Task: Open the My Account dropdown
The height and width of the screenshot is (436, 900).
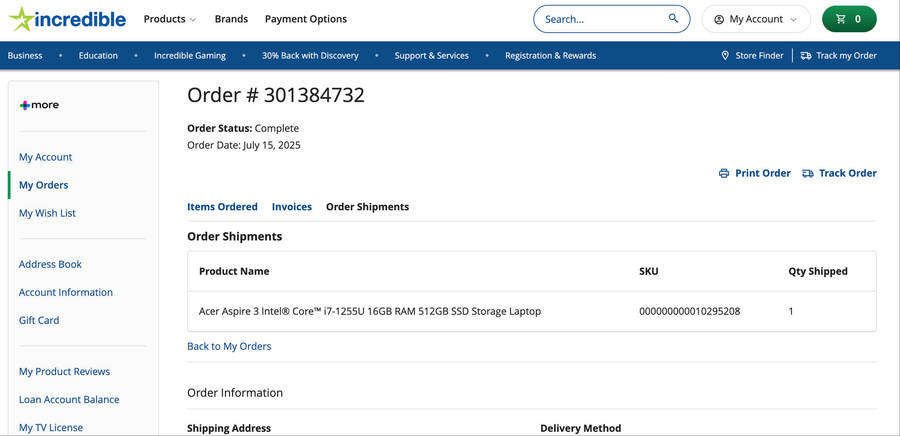Action: [755, 19]
